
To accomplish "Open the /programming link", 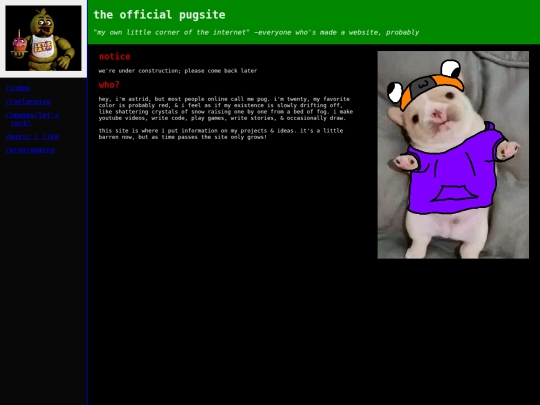I will click(x=30, y=150).
